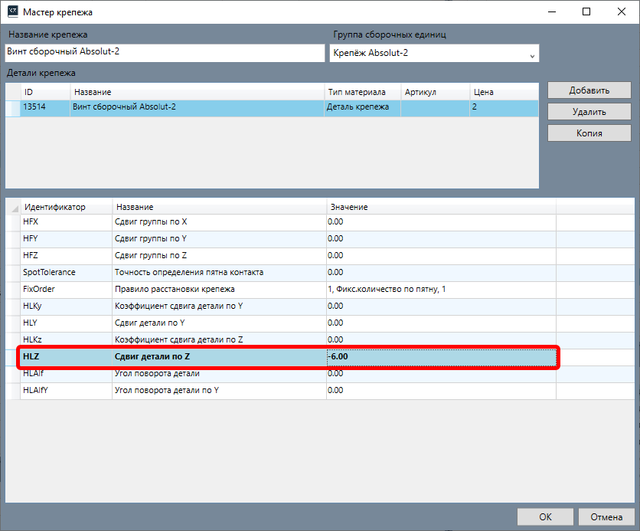Select the SpotTolerance value cell
This screenshot has height=531, width=640.
(441, 273)
